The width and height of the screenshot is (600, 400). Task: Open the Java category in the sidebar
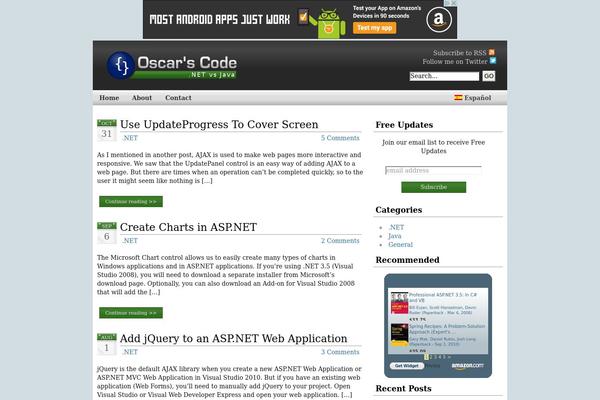coord(395,236)
